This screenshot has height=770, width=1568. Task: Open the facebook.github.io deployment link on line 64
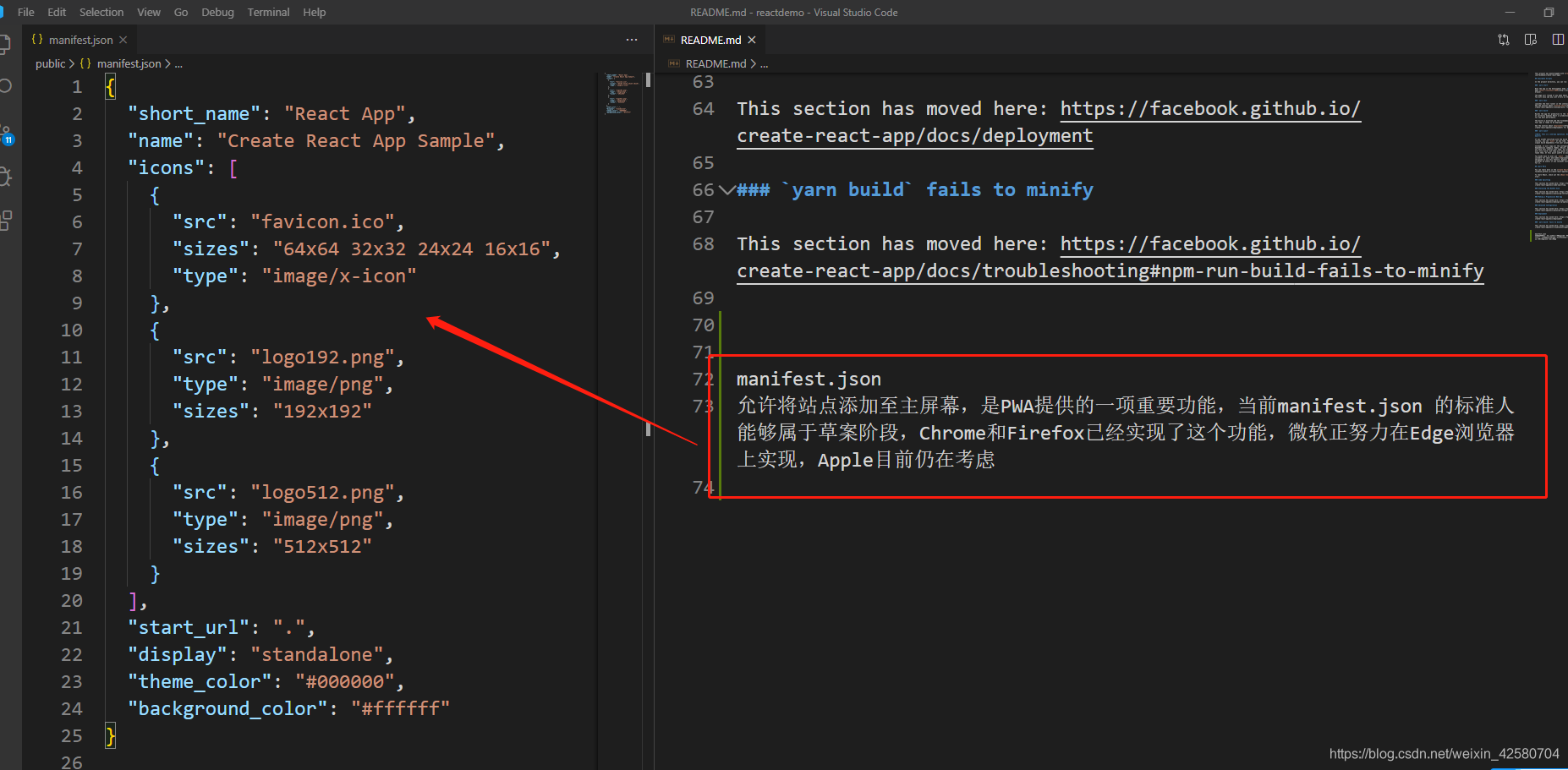(x=1210, y=109)
